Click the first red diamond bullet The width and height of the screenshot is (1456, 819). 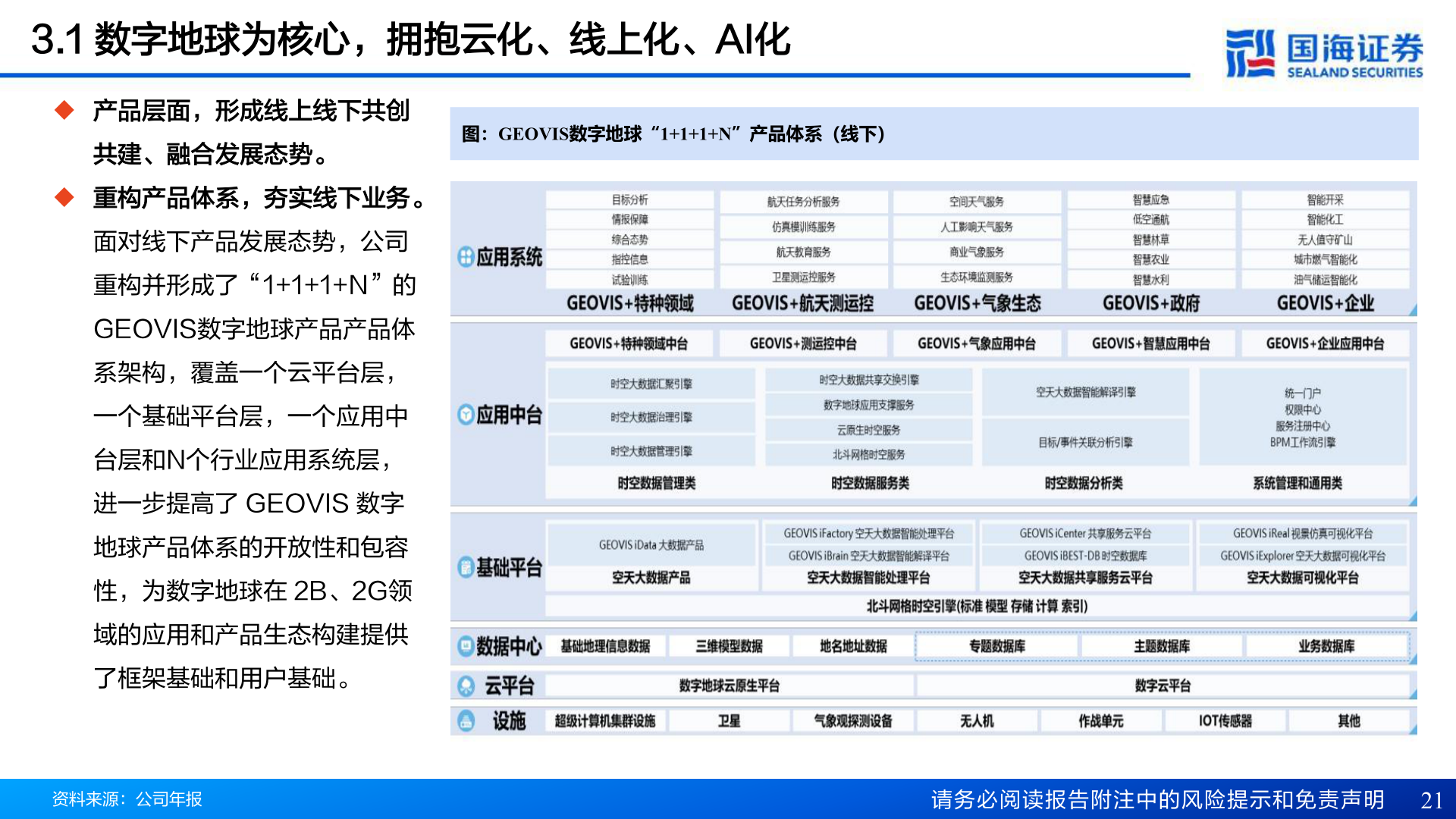coord(64,111)
